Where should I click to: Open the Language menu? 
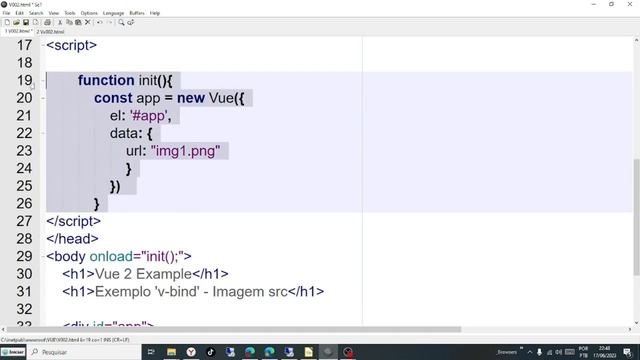coord(113,13)
